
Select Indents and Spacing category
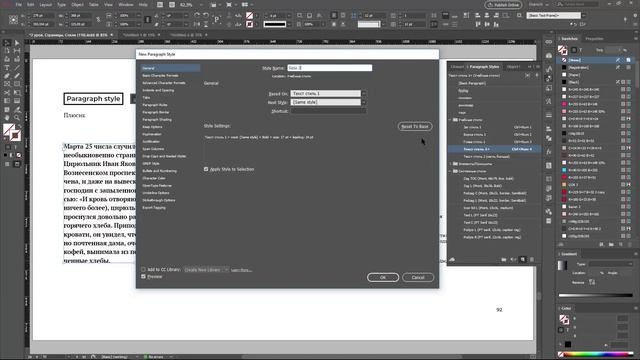pos(158,90)
